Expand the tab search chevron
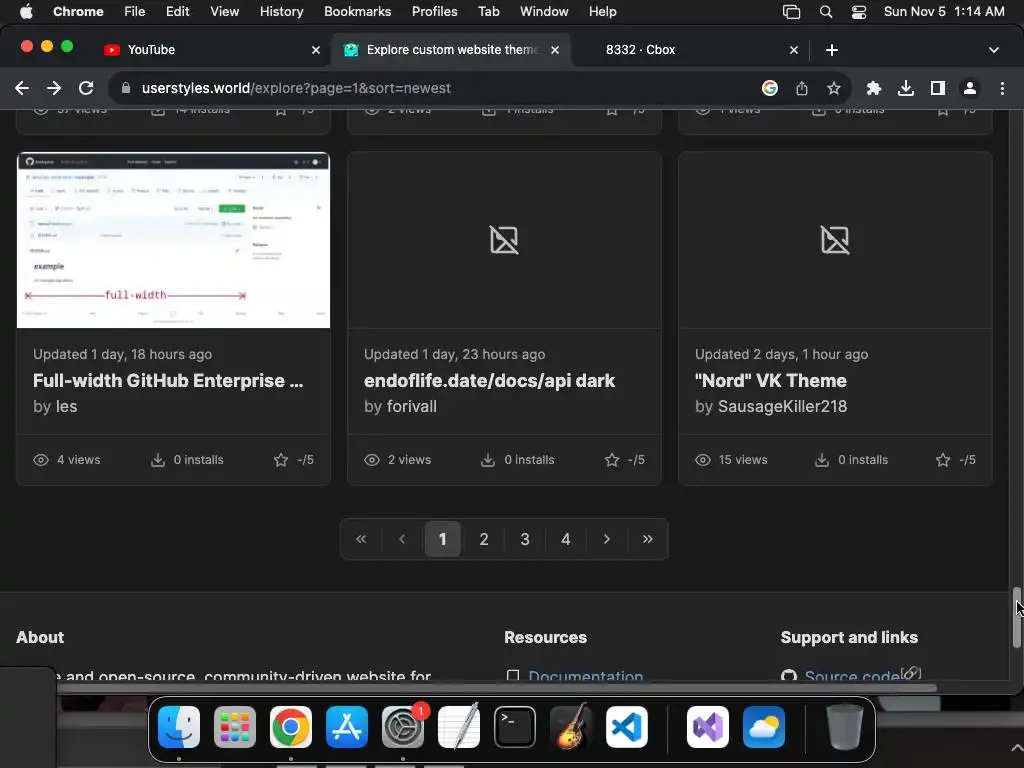1024x768 pixels. [994, 50]
